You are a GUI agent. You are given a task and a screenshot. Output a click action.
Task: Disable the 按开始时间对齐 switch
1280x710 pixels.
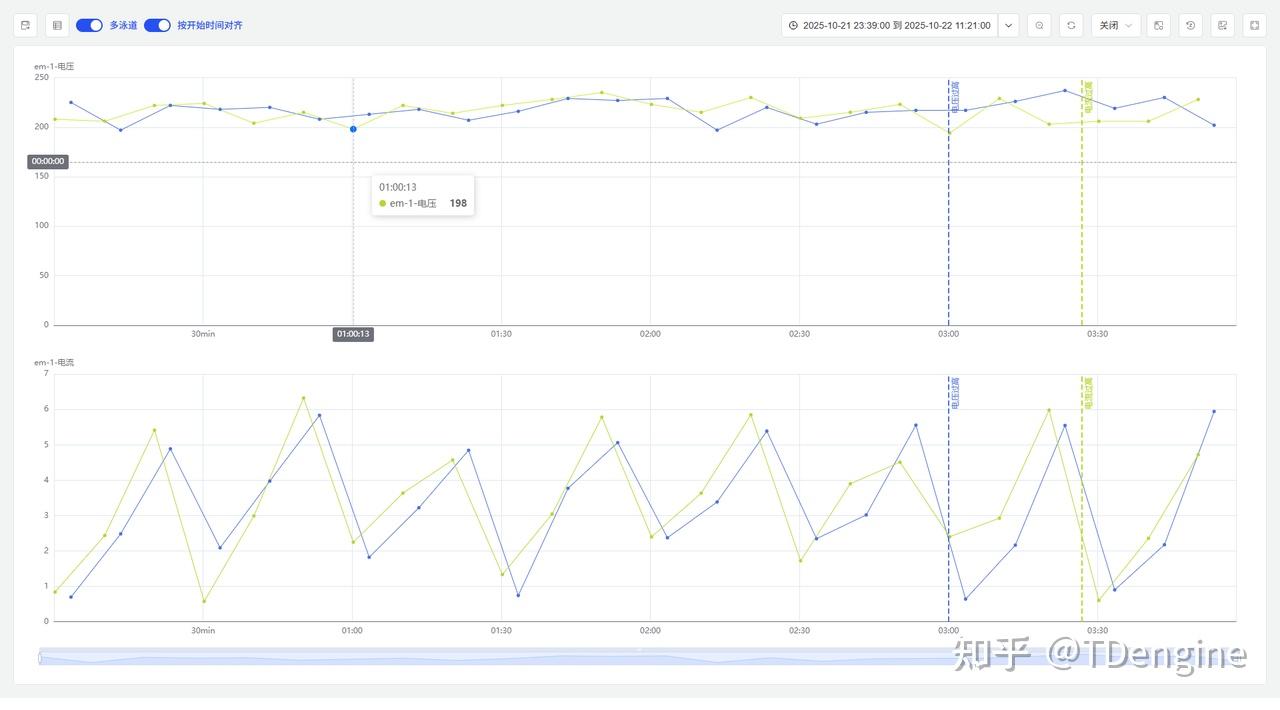pyautogui.click(x=157, y=25)
